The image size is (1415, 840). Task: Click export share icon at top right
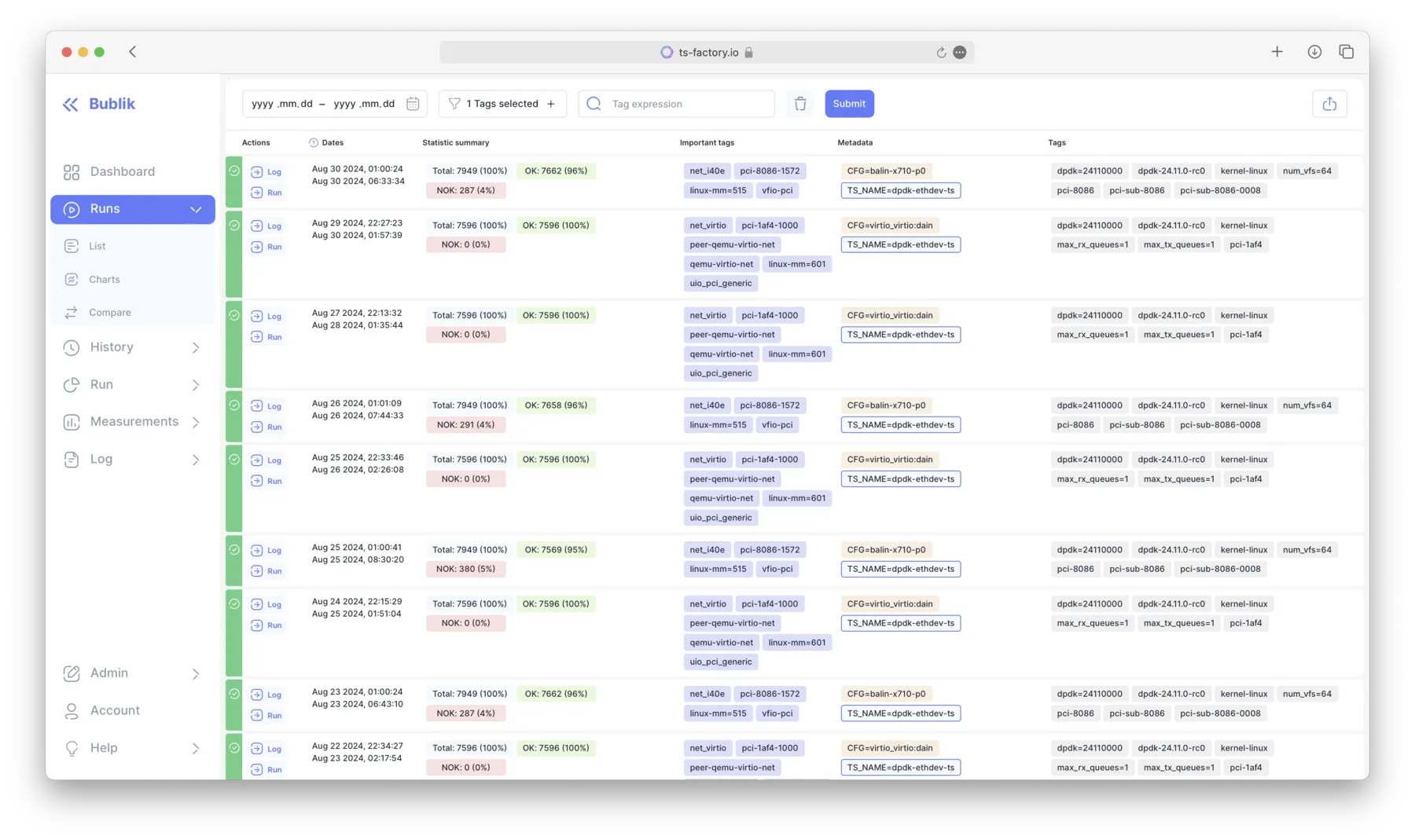tap(1329, 104)
